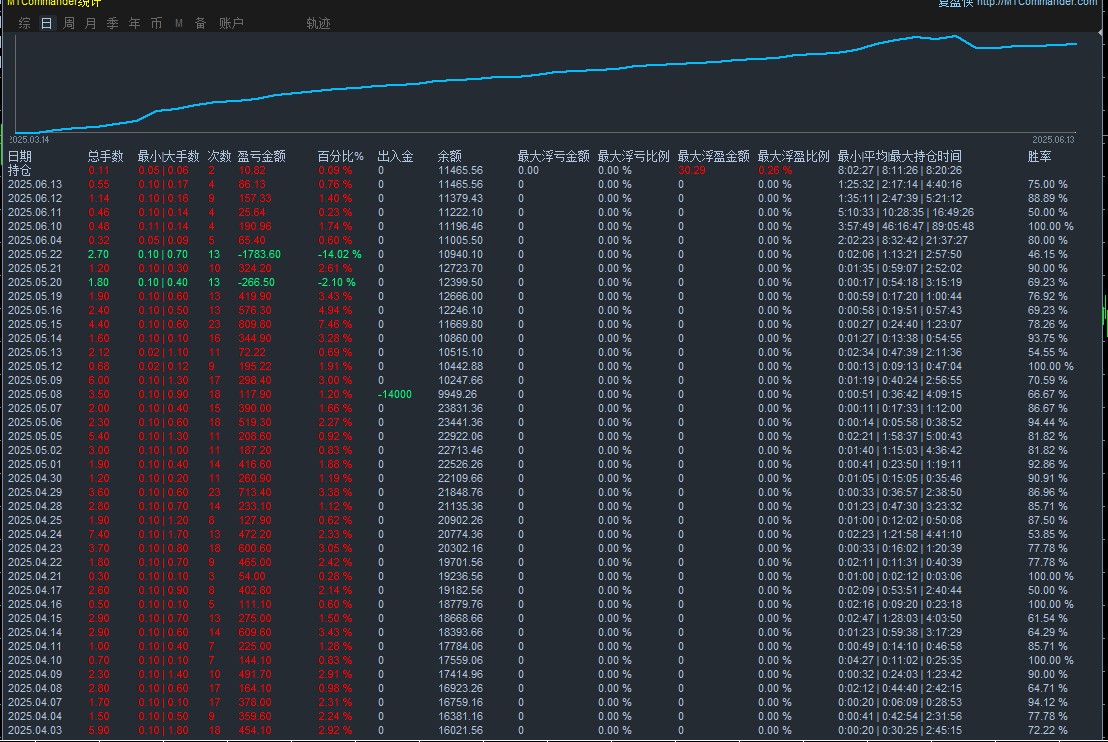The width and height of the screenshot is (1108, 742).
Task: Select the 2025.05.22 loss row date
Action: click(x=34, y=254)
